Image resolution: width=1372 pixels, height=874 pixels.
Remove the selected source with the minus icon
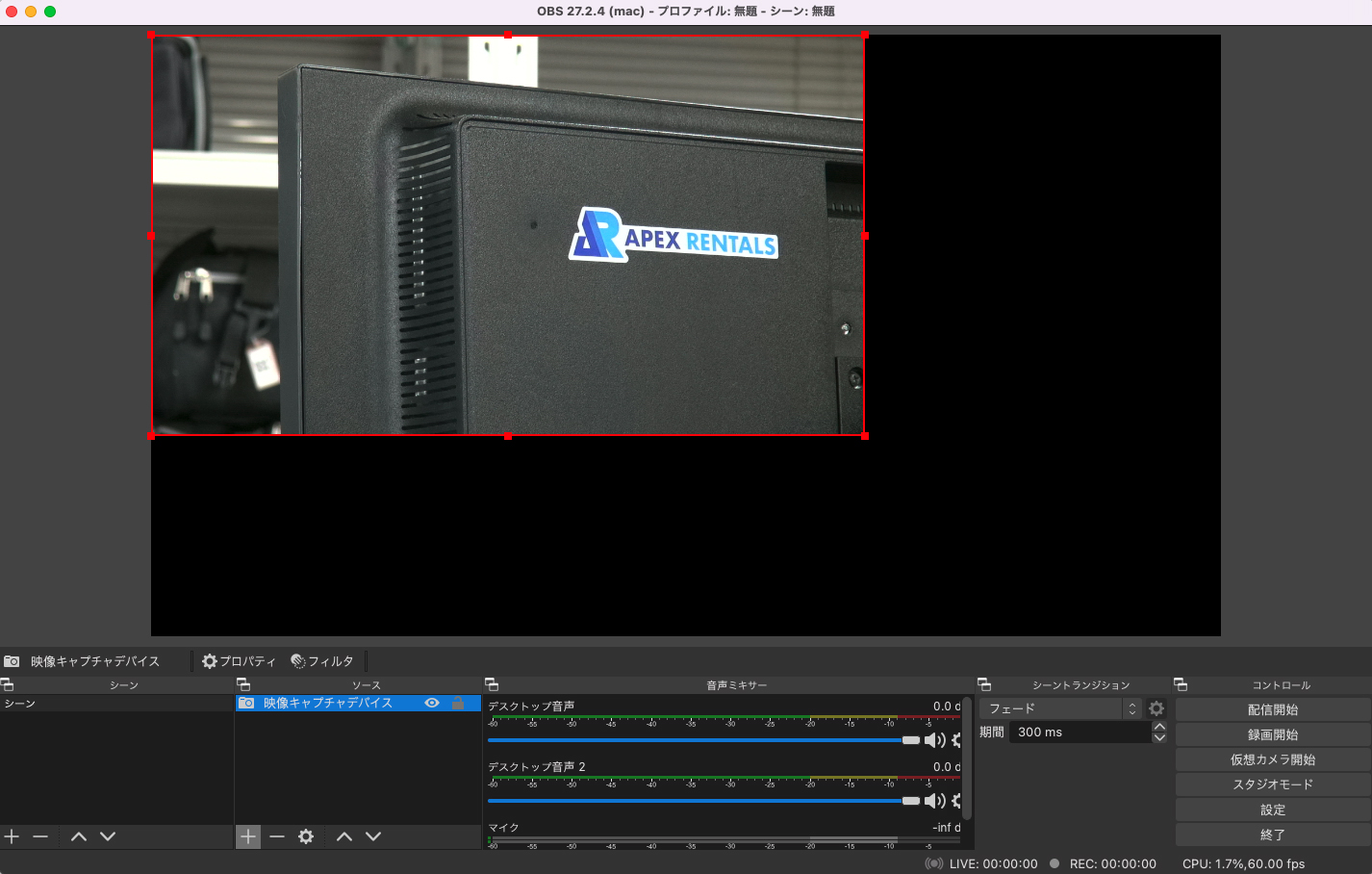pos(277,836)
